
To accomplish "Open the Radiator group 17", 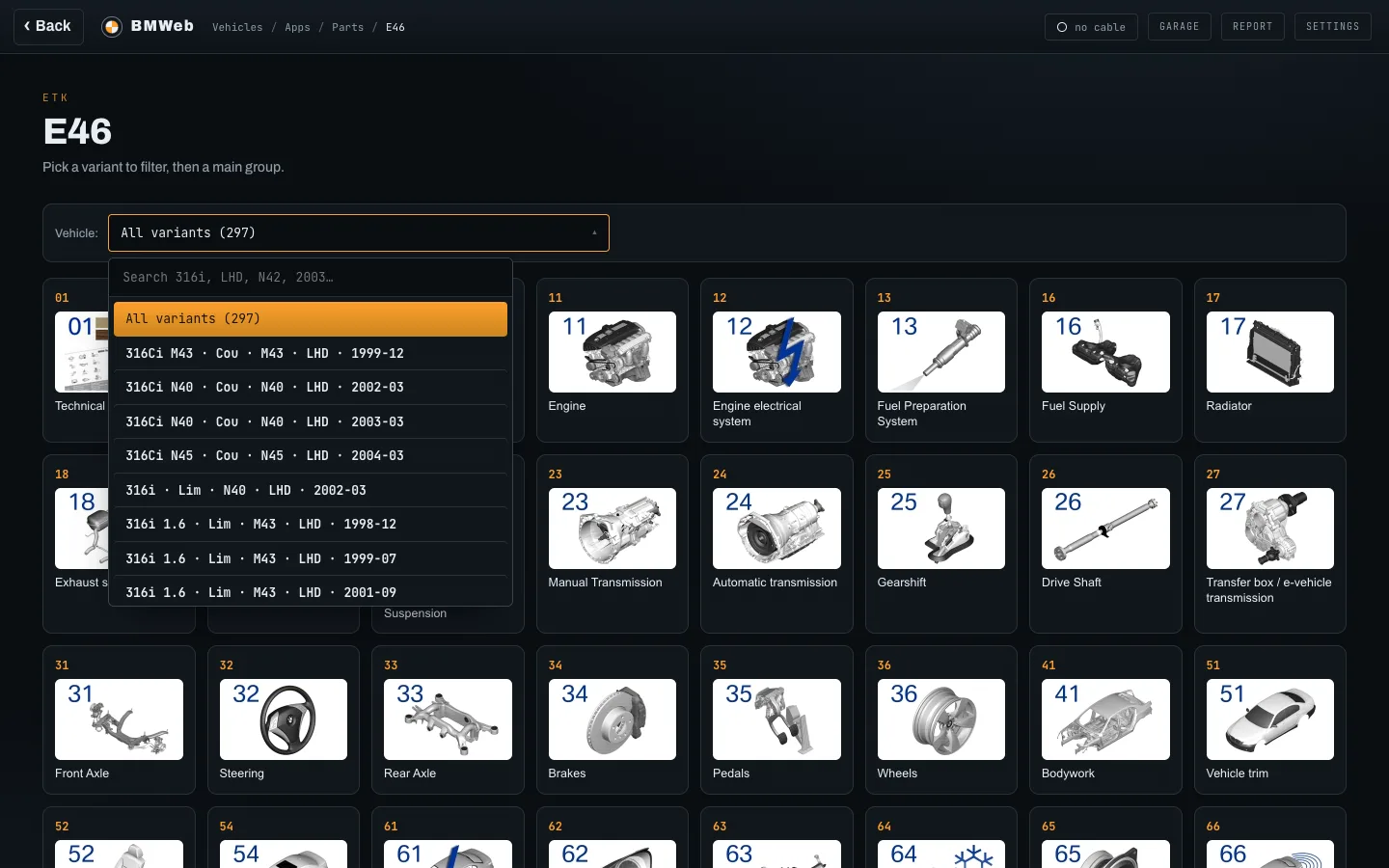I will (1270, 361).
